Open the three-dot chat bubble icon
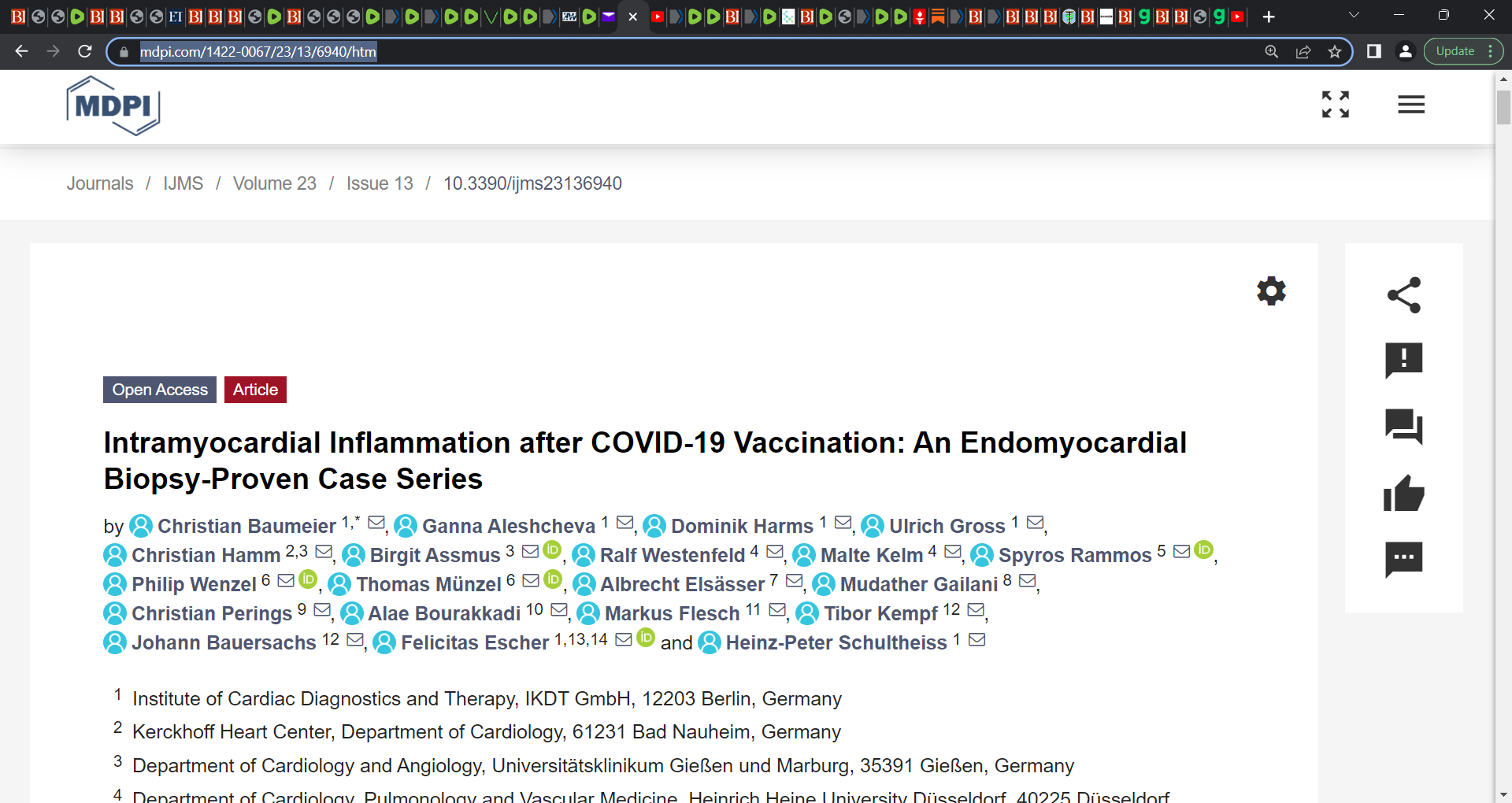The image size is (1512, 803). coord(1404,560)
